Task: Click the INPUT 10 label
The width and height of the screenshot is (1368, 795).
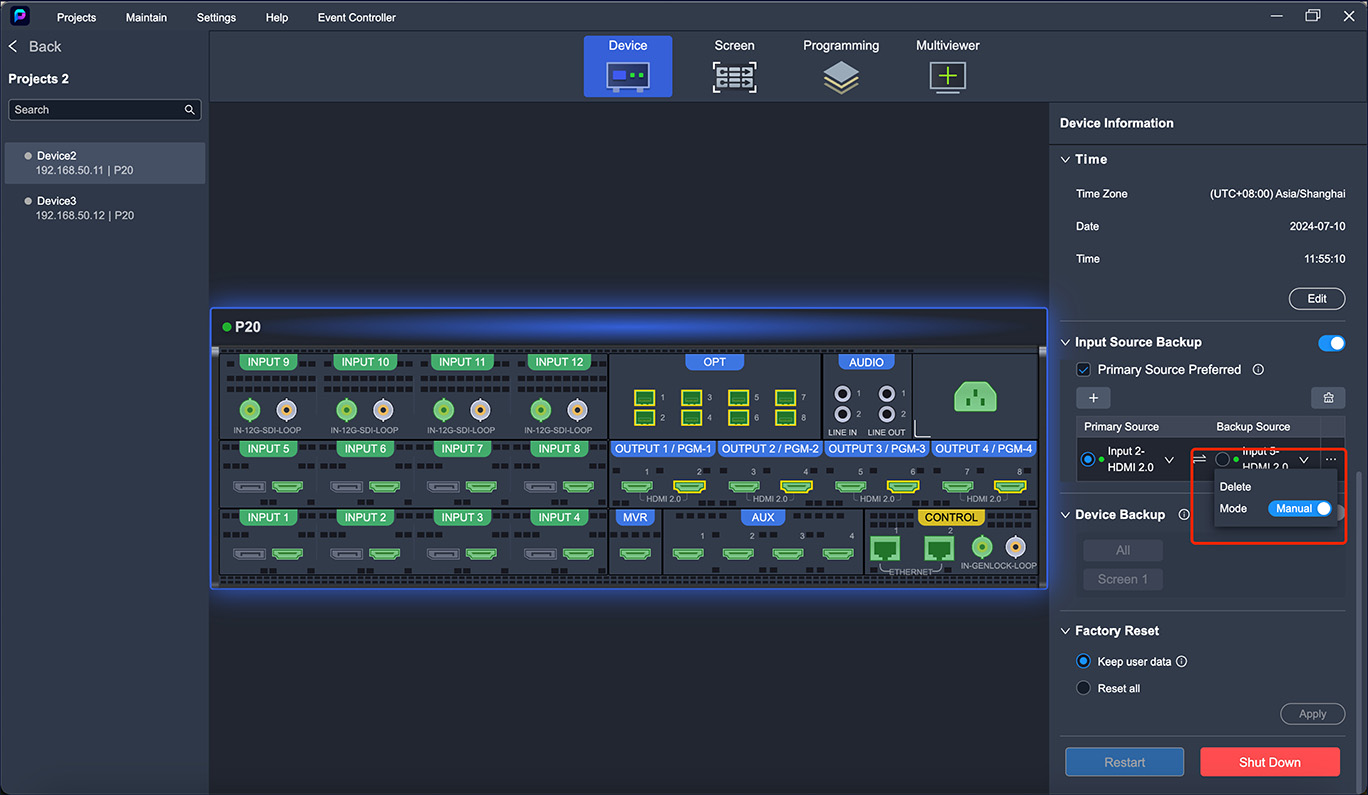Action: (x=365, y=362)
